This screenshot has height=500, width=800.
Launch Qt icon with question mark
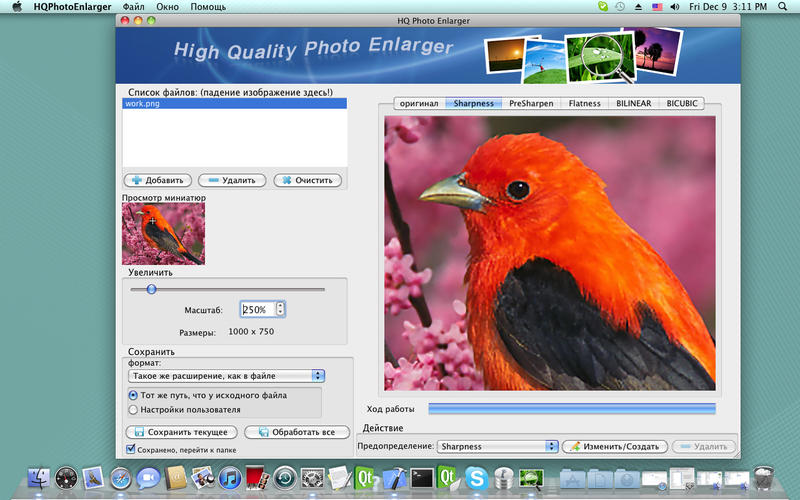tap(366, 478)
